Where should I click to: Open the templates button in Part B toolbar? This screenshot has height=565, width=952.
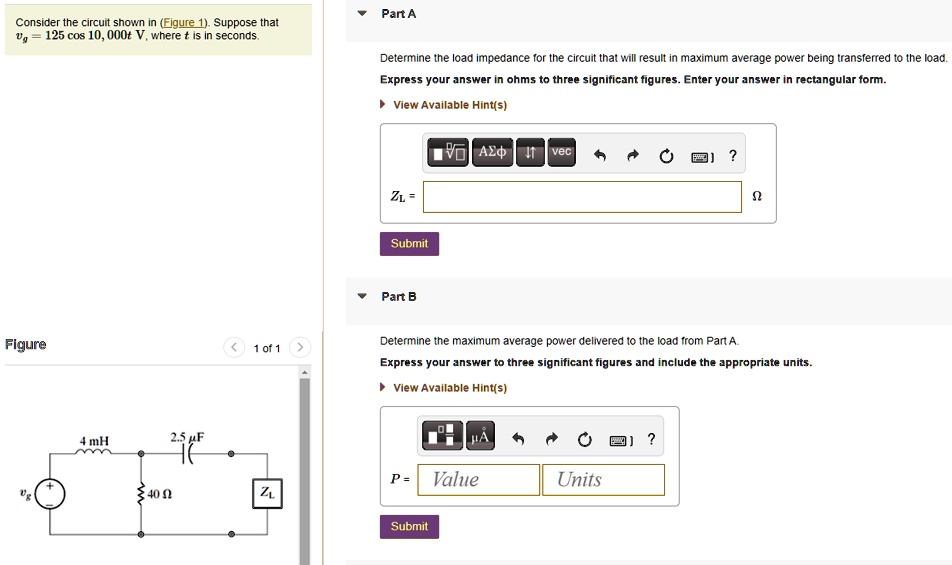coord(442,435)
